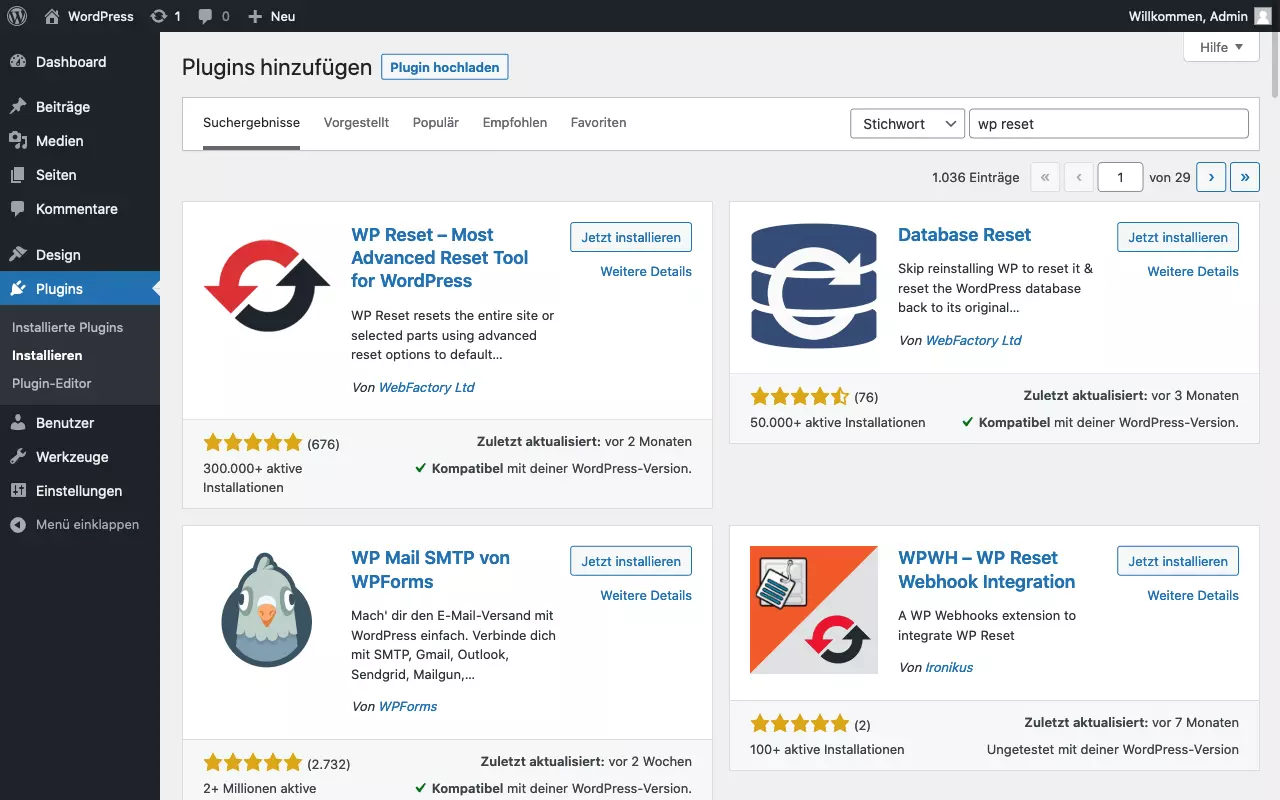Open comments bubble icon in admin bar
This screenshot has width=1280, height=800.
pos(213,16)
